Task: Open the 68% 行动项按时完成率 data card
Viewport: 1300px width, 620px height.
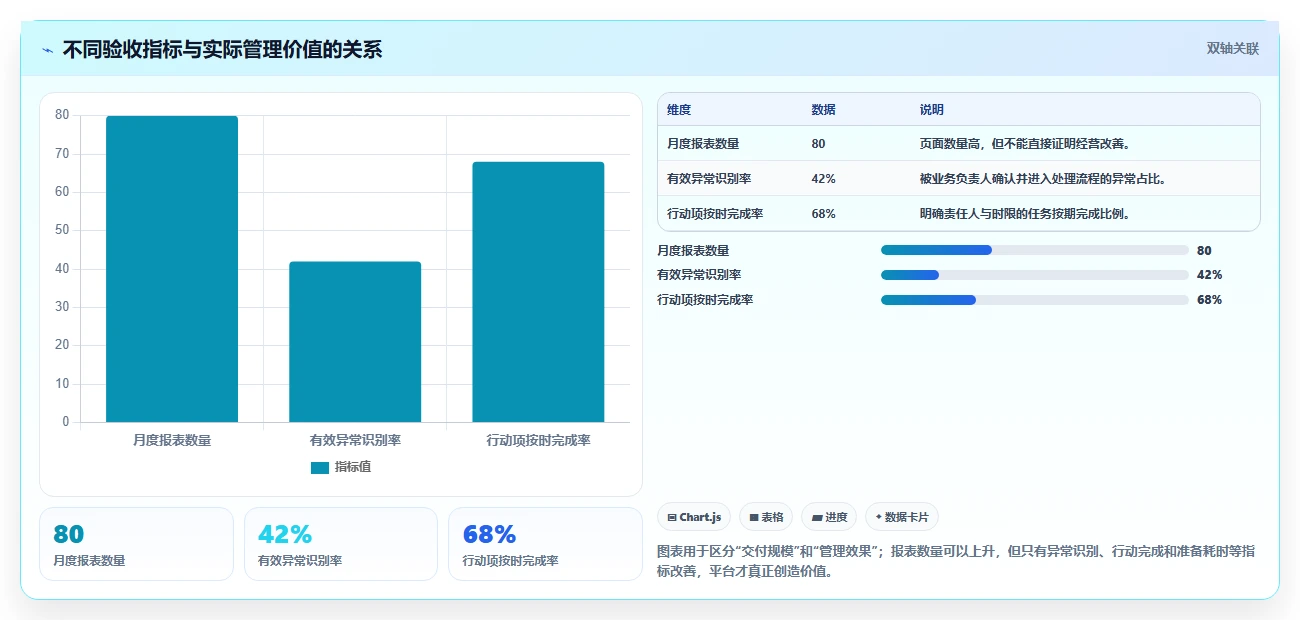Action: point(545,544)
